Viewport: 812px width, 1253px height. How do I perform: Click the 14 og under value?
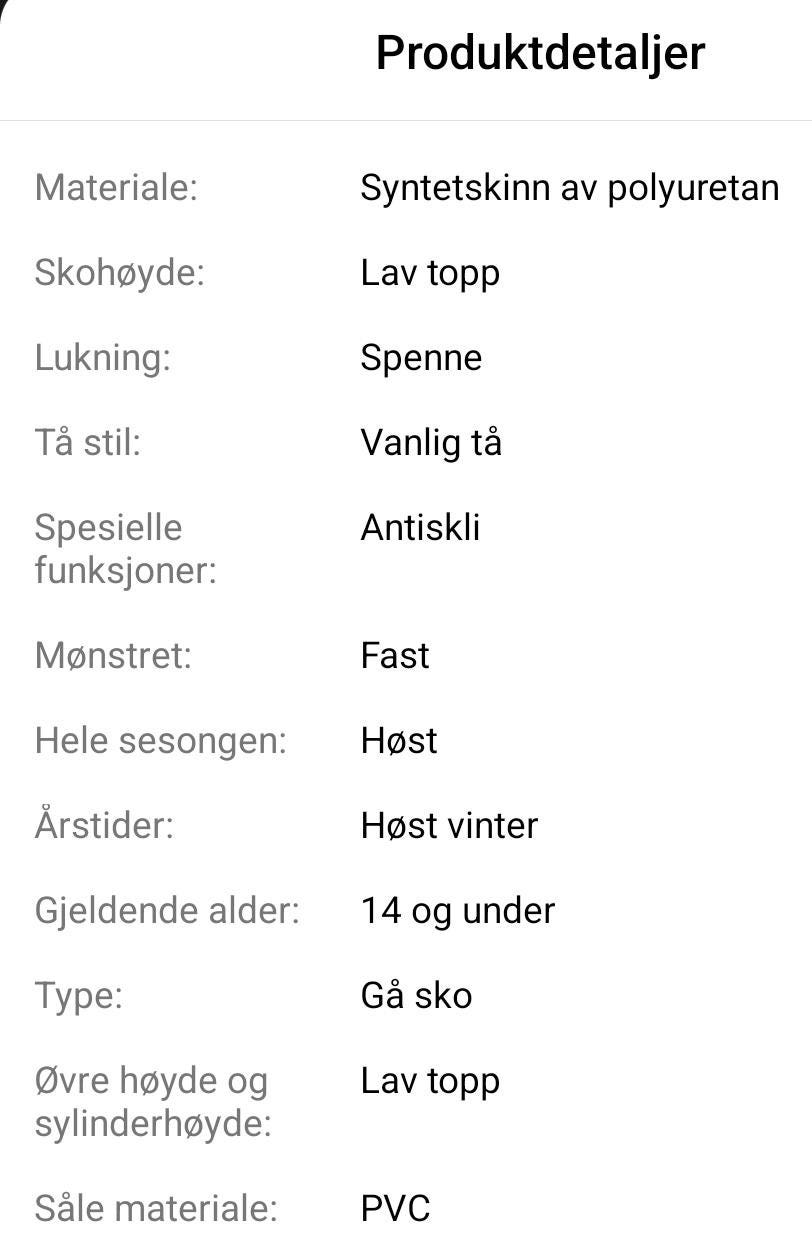coord(458,912)
